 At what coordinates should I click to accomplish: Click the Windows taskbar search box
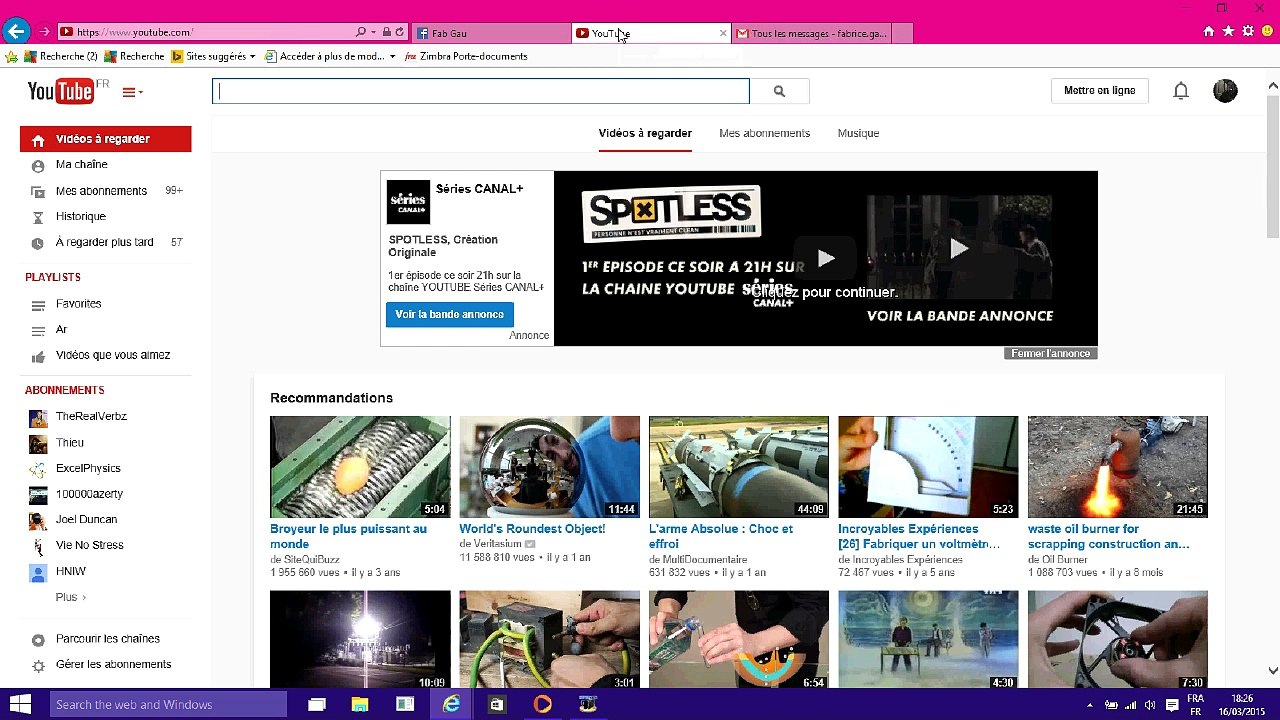(x=168, y=704)
